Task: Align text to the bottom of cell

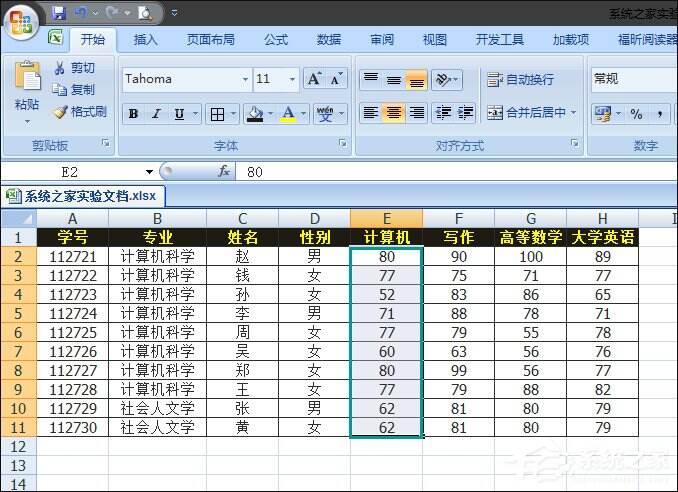Action: click(x=416, y=80)
